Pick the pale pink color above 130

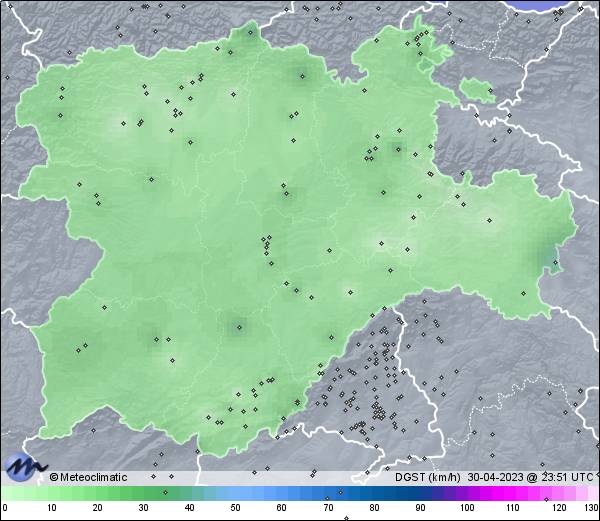tap(592, 493)
